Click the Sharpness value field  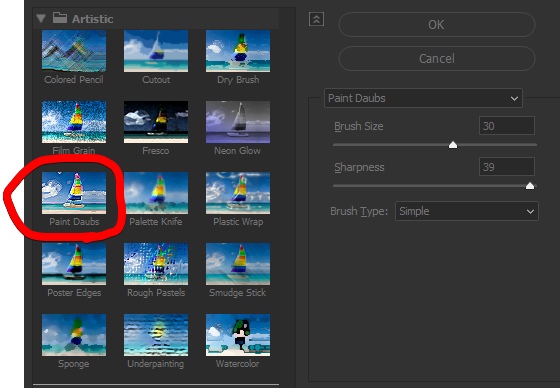pyautogui.click(x=507, y=167)
